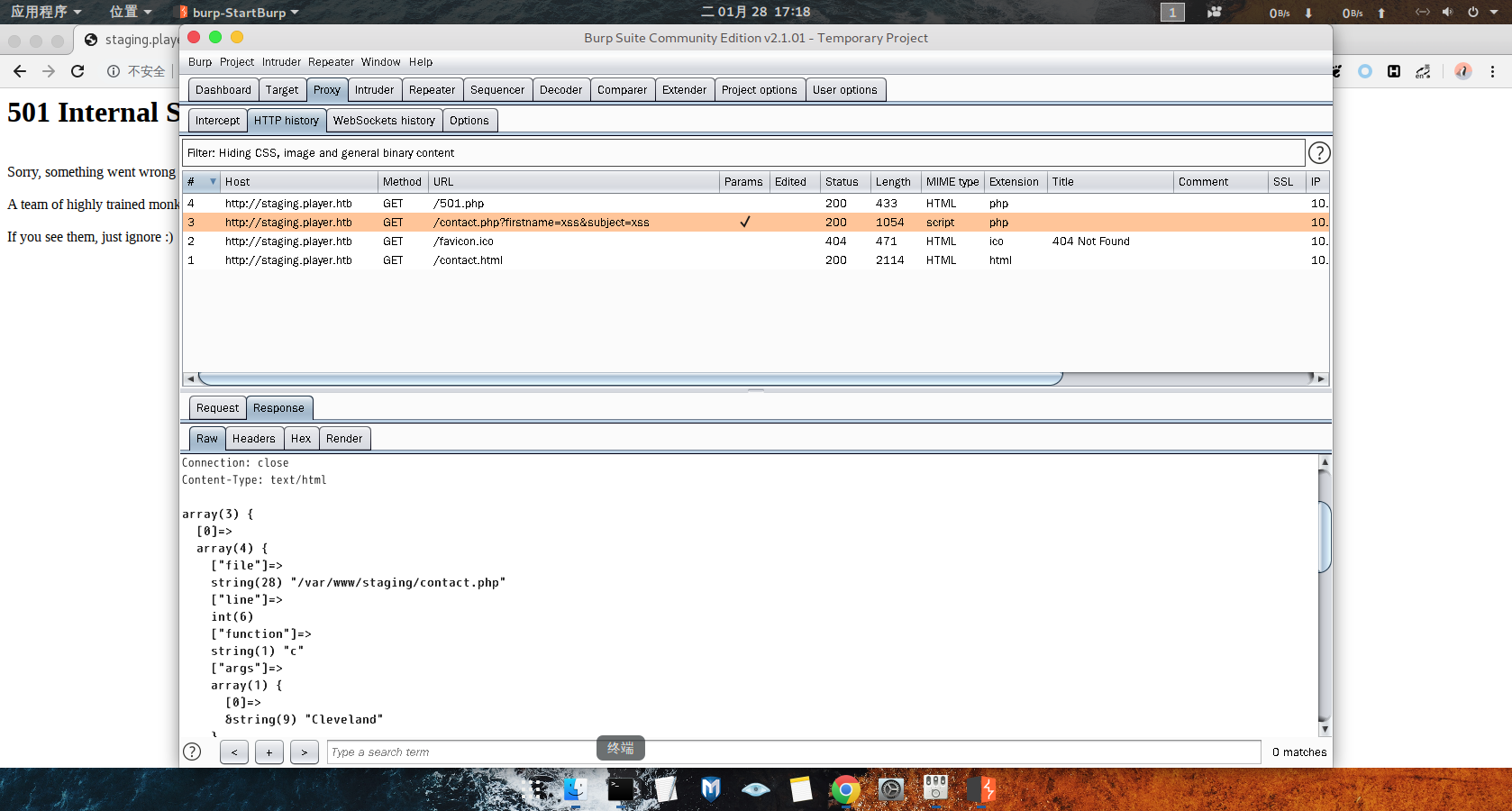The height and width of the screenshot is (811, 1512).
Task: Click the workspace 1 indicator
Action: (1172, 12)
